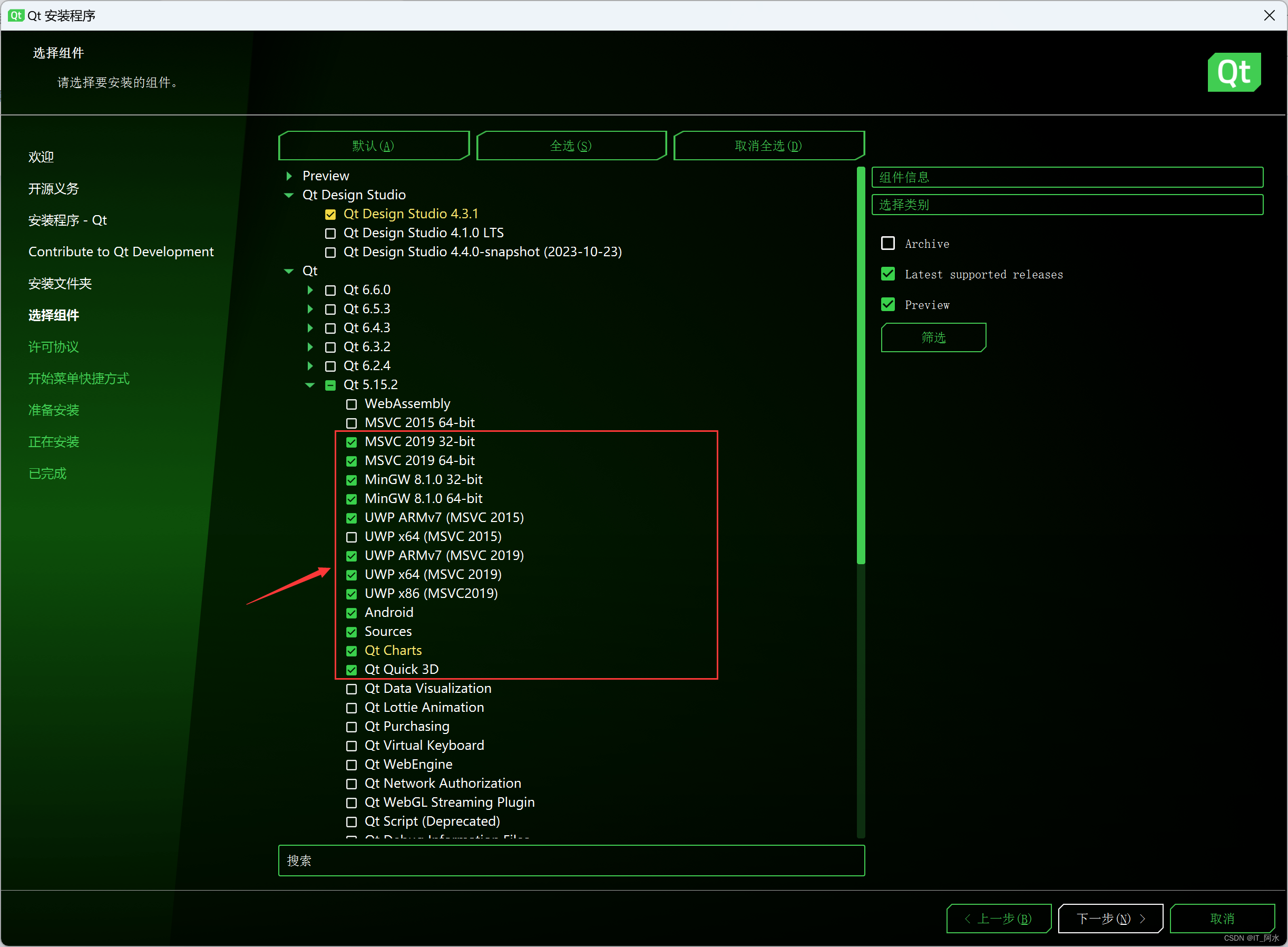Check the WebAssembly component
Viewport: 1288px width, 947px height.
(x=351, y=404)
